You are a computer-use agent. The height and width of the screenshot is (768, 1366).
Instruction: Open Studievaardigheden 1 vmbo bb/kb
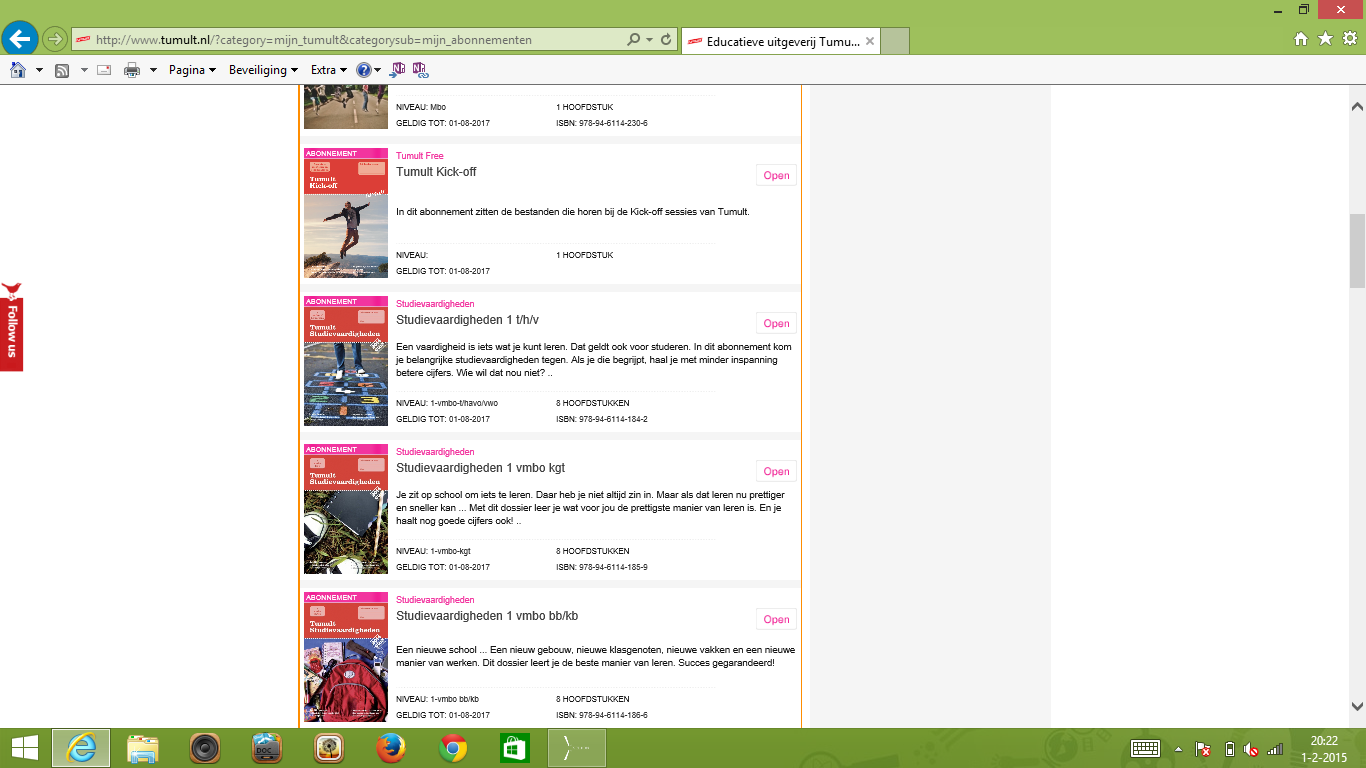pyautogui.click(x=776, y=619)
